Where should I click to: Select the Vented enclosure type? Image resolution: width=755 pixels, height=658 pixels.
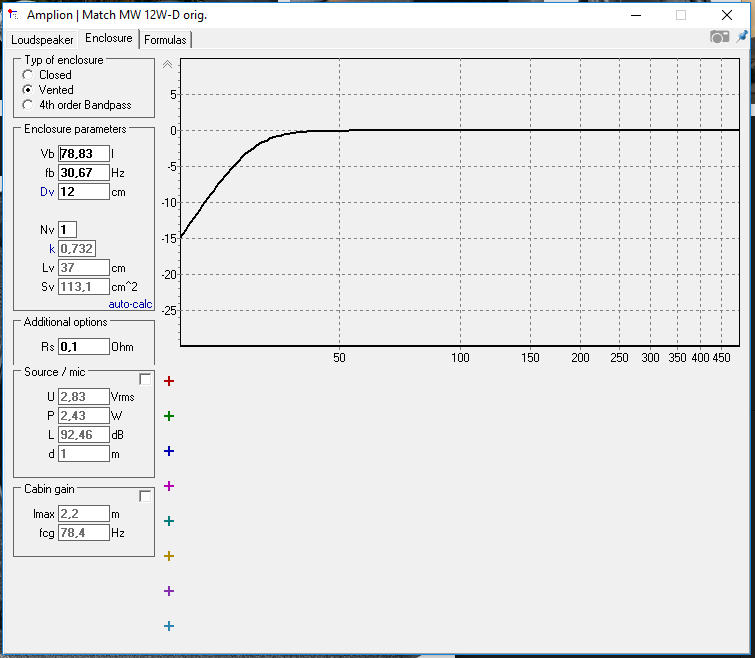[27, 90]
